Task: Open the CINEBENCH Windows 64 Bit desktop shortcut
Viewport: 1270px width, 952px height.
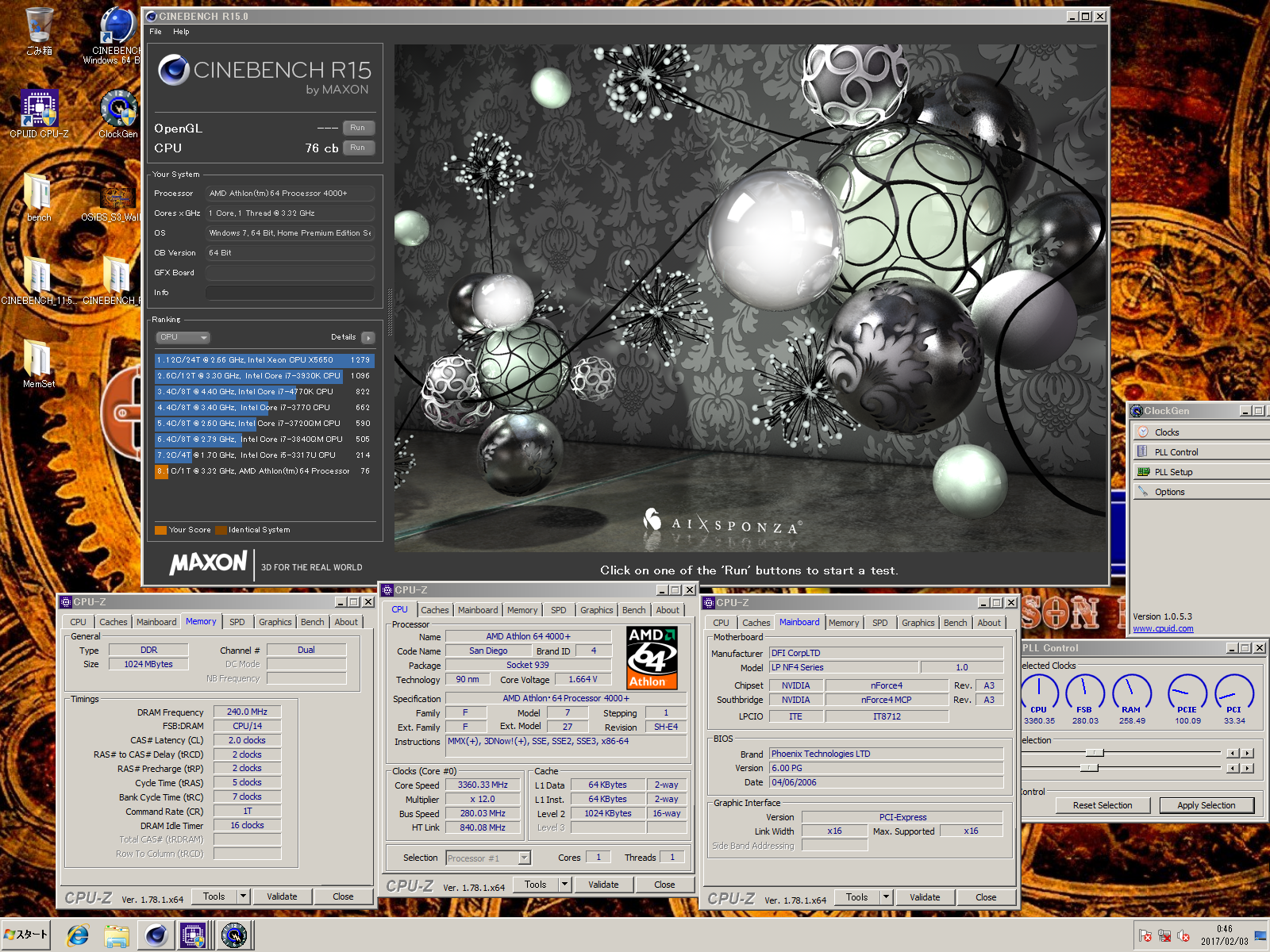Action: (x=117, y=34)
